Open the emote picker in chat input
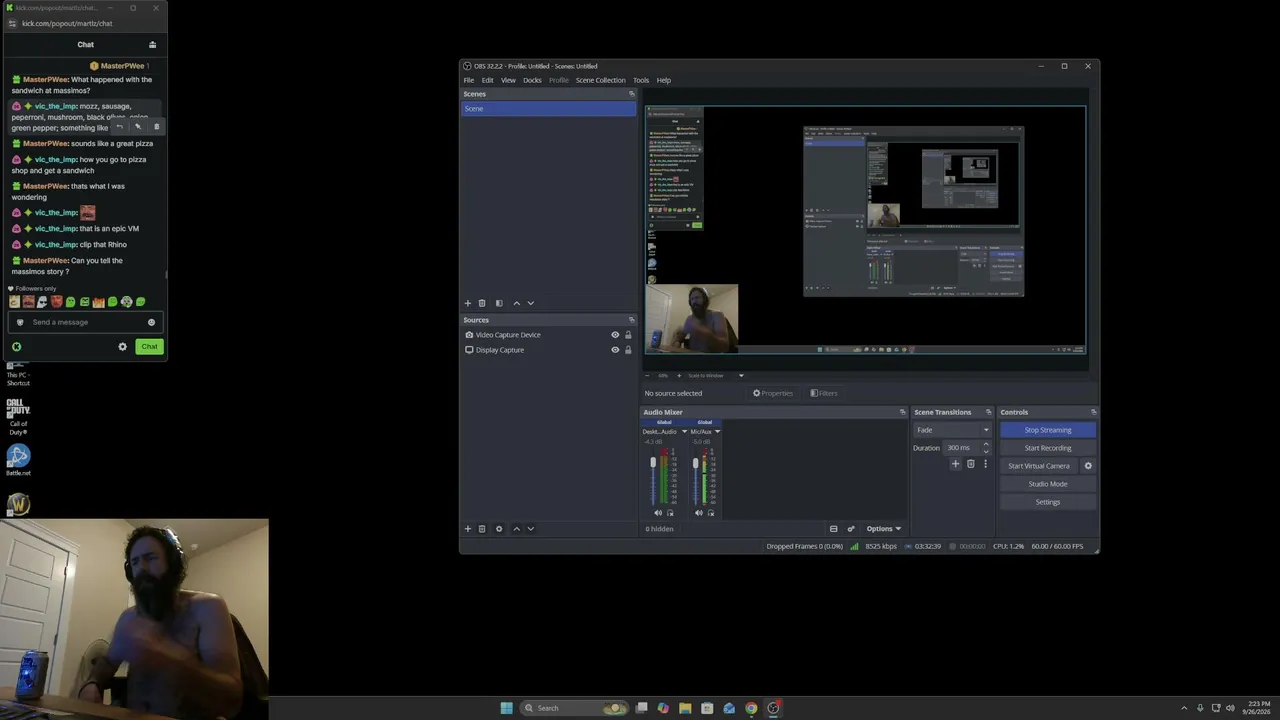 [152, 322]
